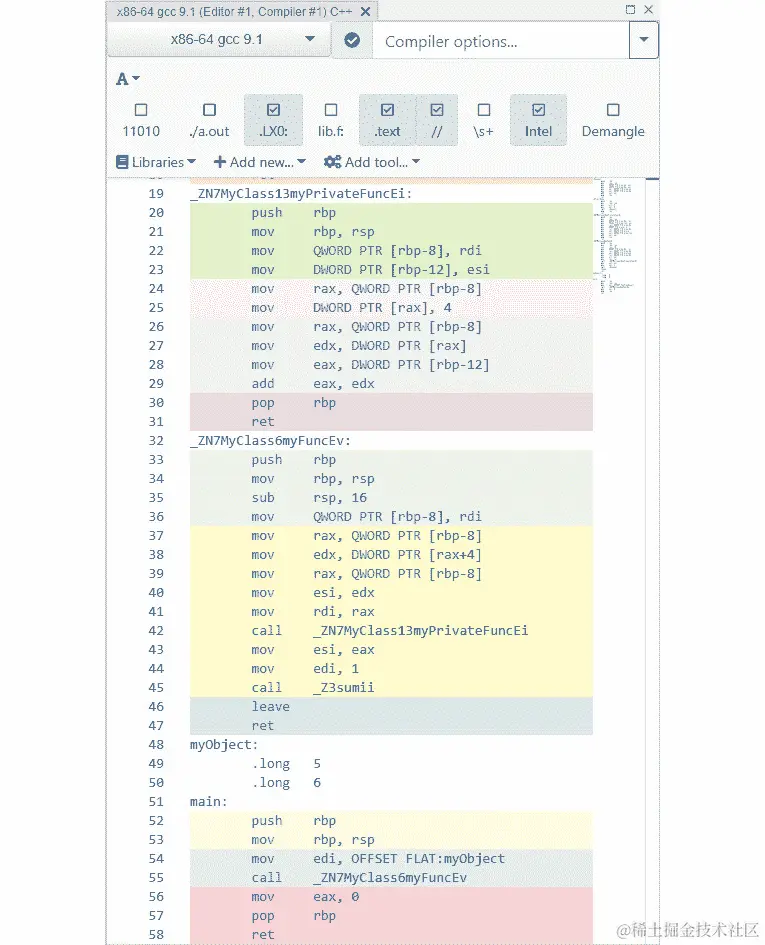Click 'DWORD PTR [rax], 4' on line 25
The image size is (765, 945).
(x=382, y=307)
